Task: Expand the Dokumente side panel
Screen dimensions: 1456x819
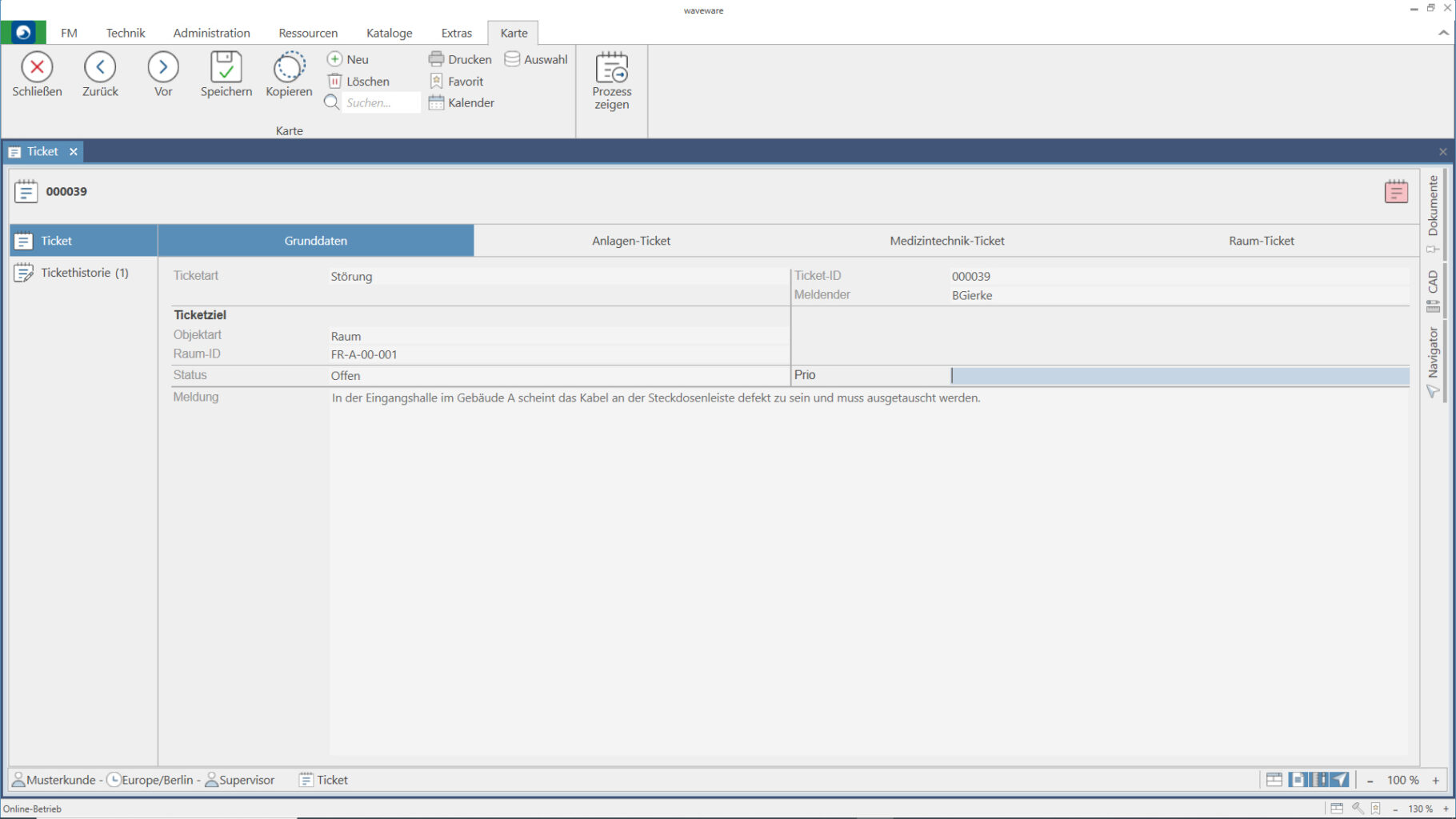Action: [1433, 206]
